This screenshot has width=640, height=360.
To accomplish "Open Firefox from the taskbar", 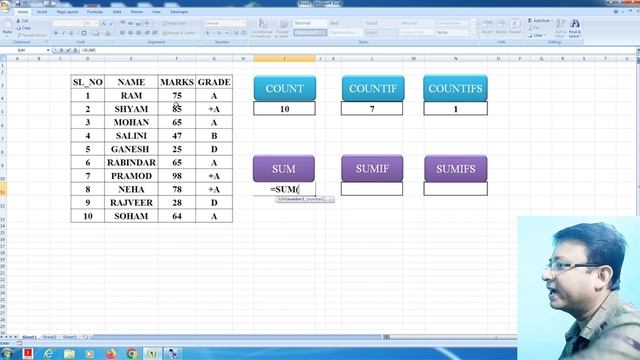I will [111, 353].
